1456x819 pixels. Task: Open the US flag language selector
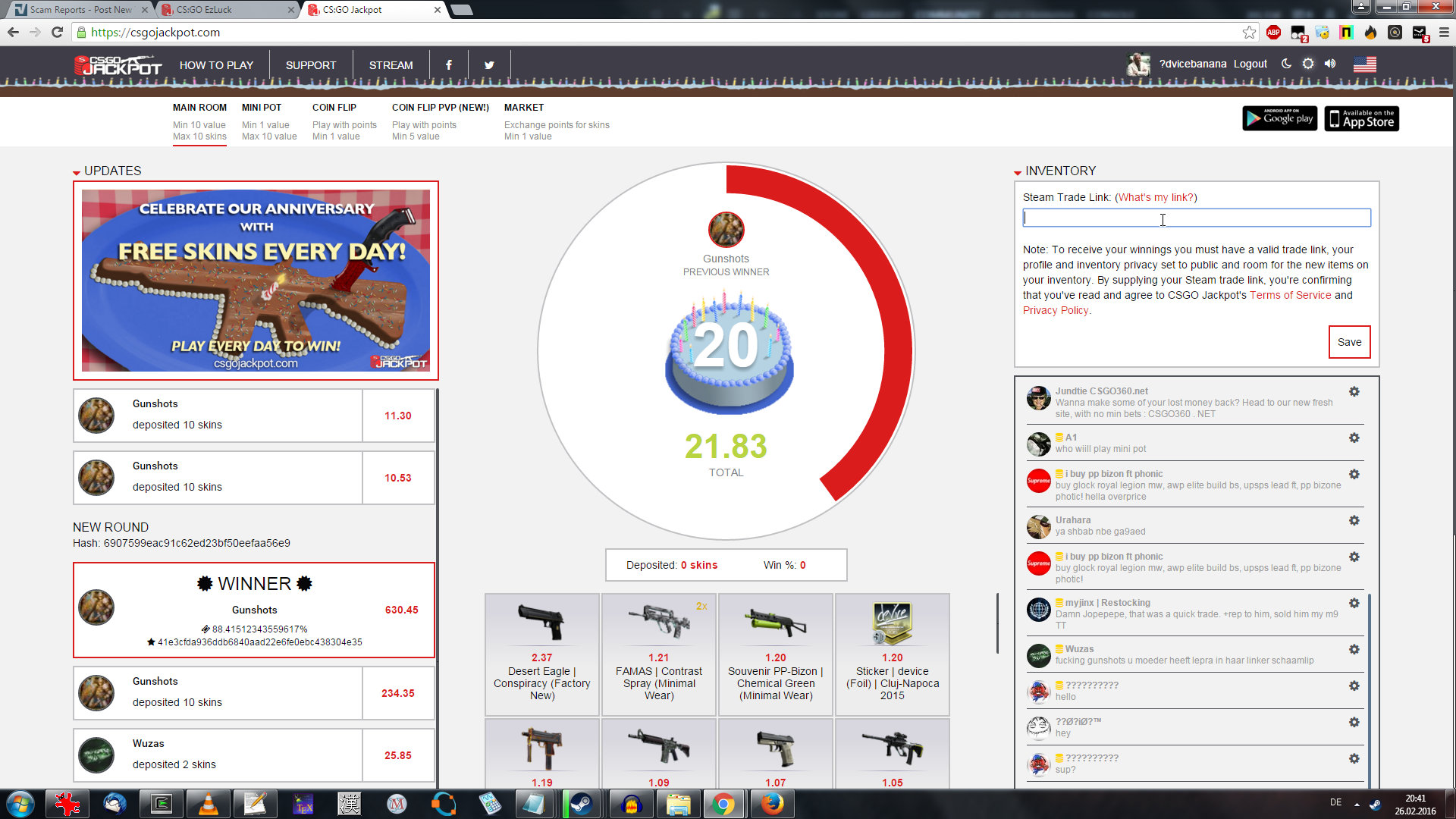click(x=1364, y=64)
